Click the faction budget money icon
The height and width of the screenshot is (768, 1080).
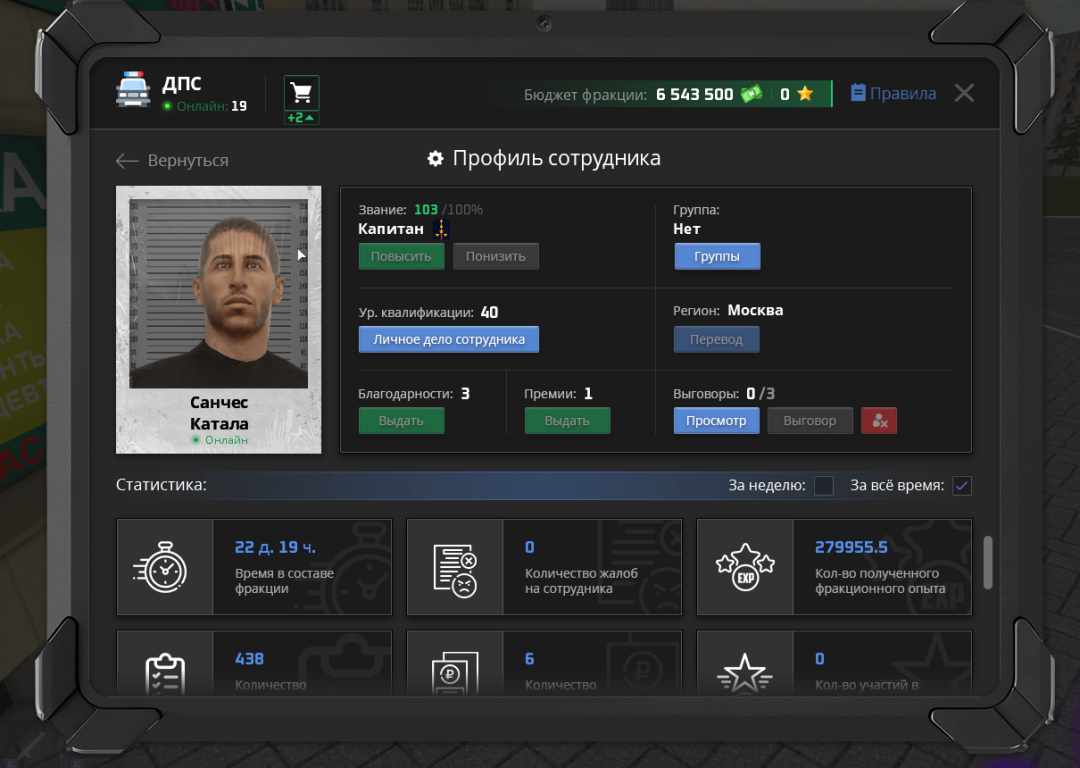click(x=751, y=93)
